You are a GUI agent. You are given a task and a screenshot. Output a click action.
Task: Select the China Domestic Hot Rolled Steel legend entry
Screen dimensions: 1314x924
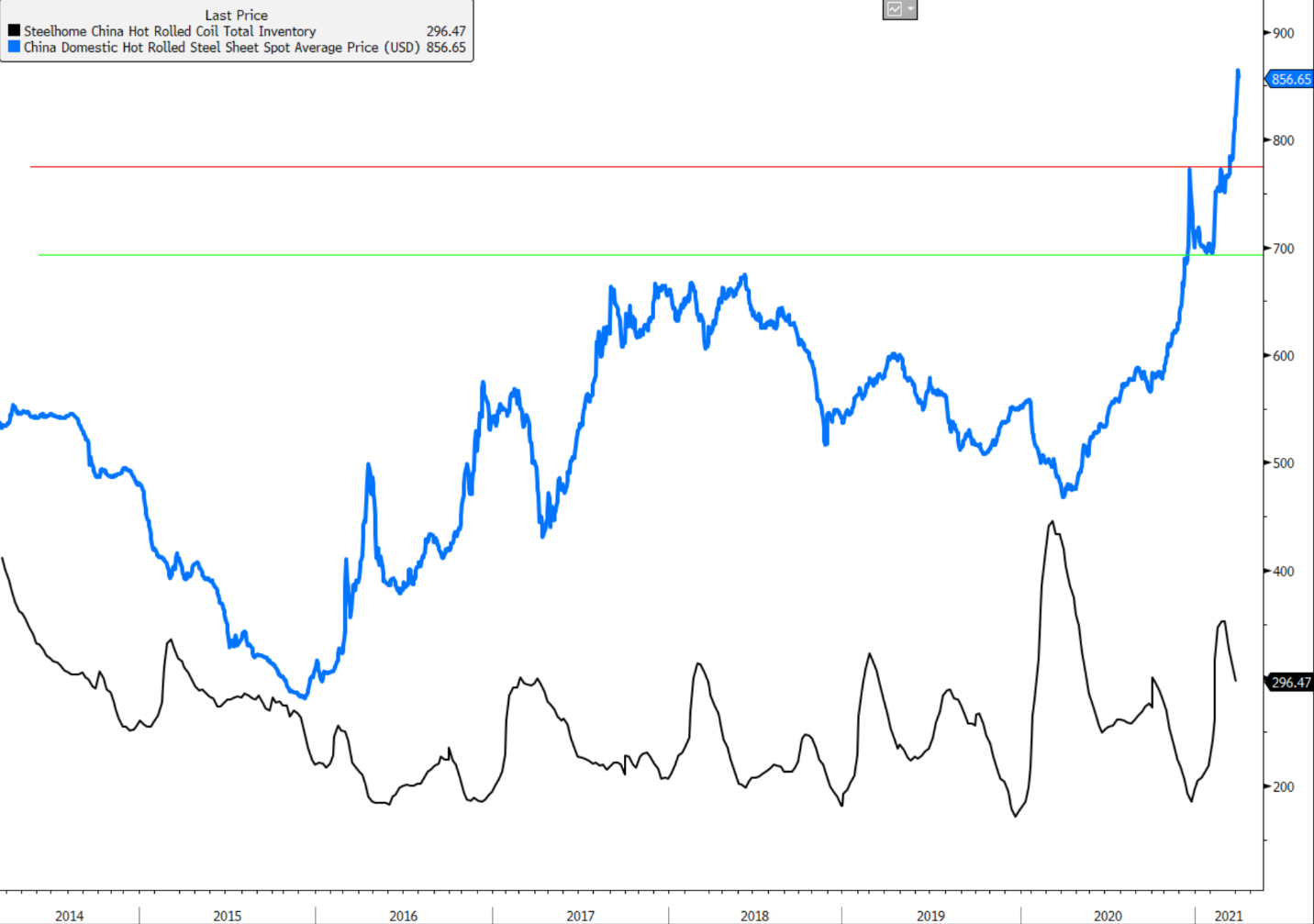coord(221,48)
